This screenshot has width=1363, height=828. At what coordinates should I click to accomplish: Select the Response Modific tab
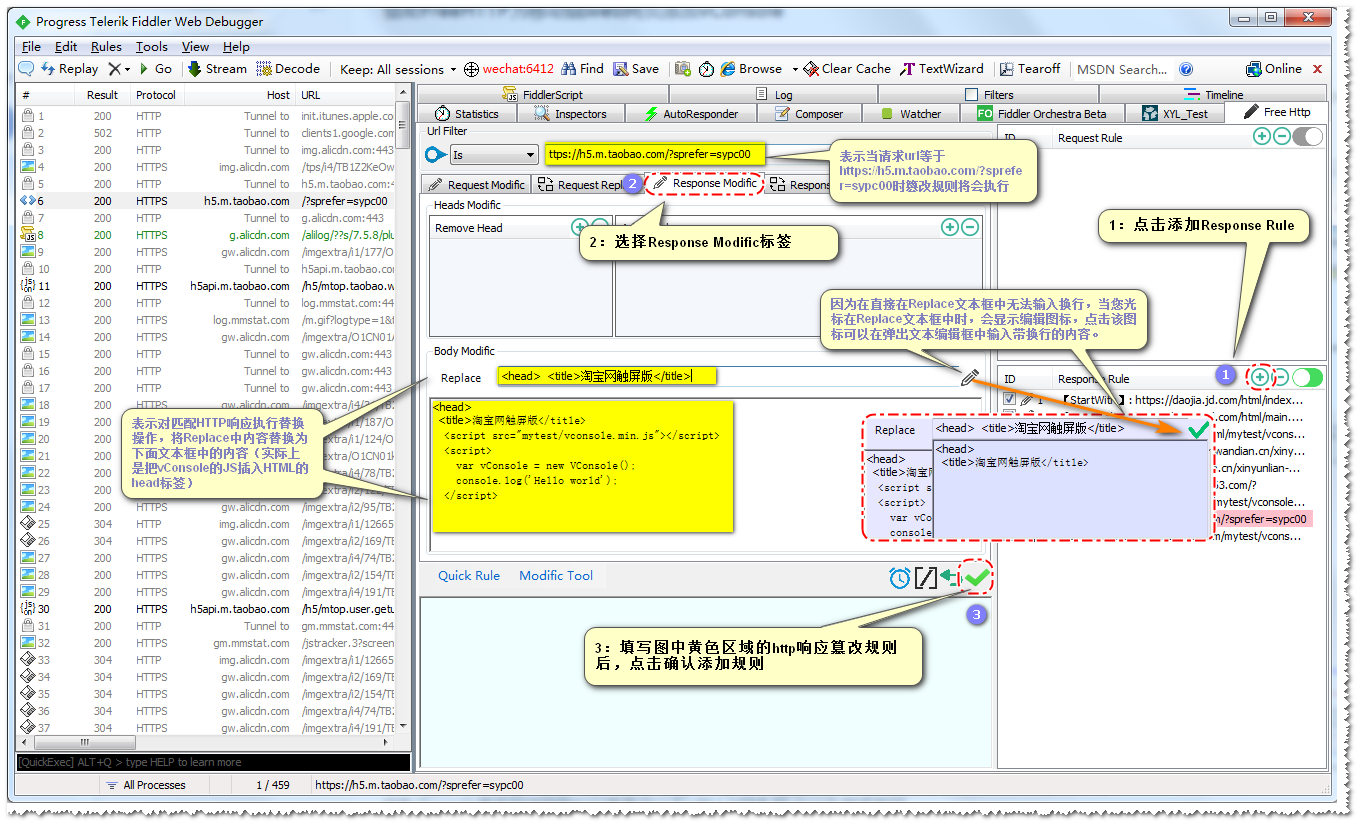(x=705, y=184)
